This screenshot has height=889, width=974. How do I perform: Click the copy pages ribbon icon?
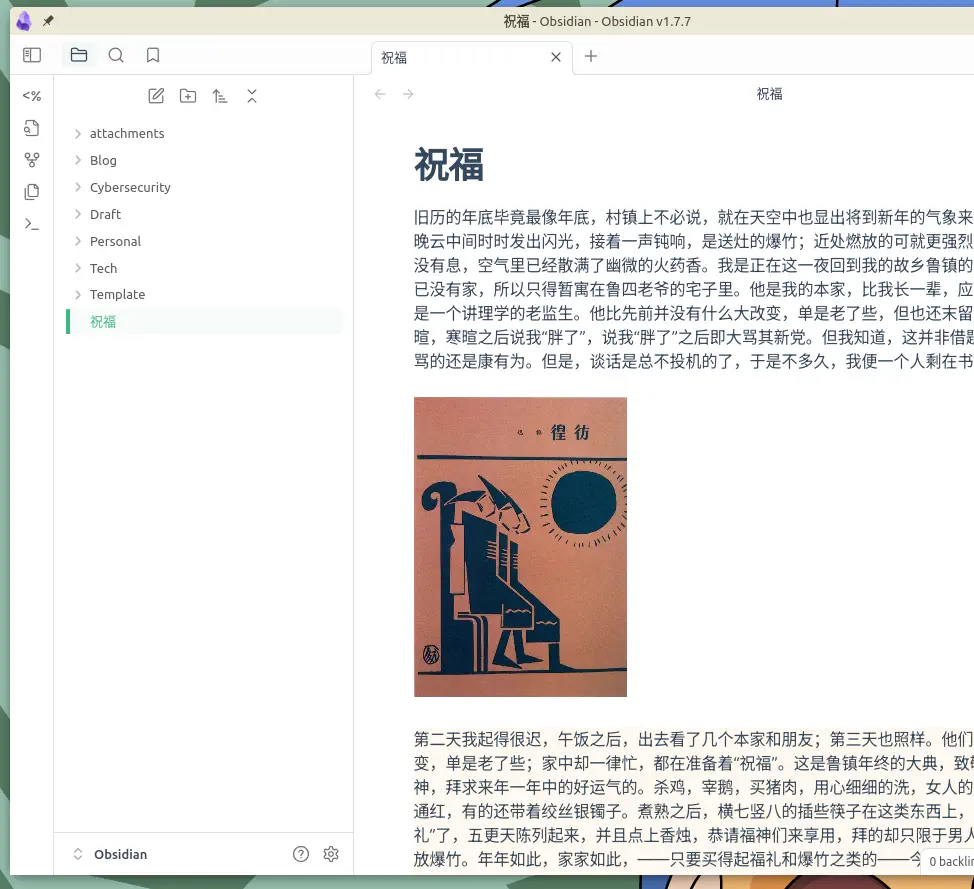coord(32,192)
